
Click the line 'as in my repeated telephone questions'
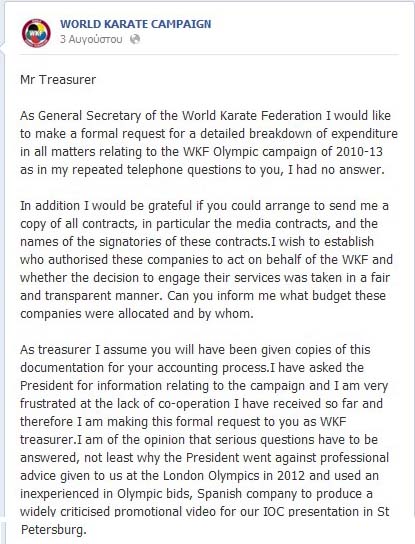point(202,170)
